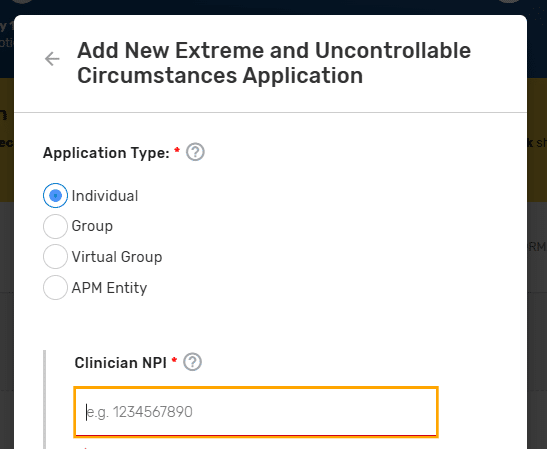The image size is (547, 449).
Task: Select the Group radio button
Action: point(55,226)
